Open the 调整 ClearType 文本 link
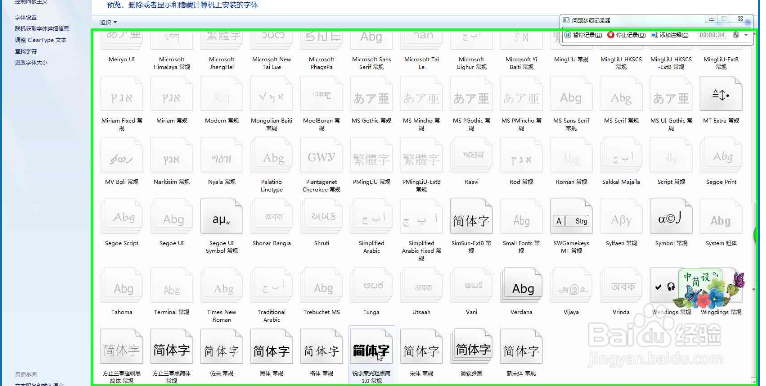Screen dimensions: 766x386 pyautogui.click(x=40, y=40)
